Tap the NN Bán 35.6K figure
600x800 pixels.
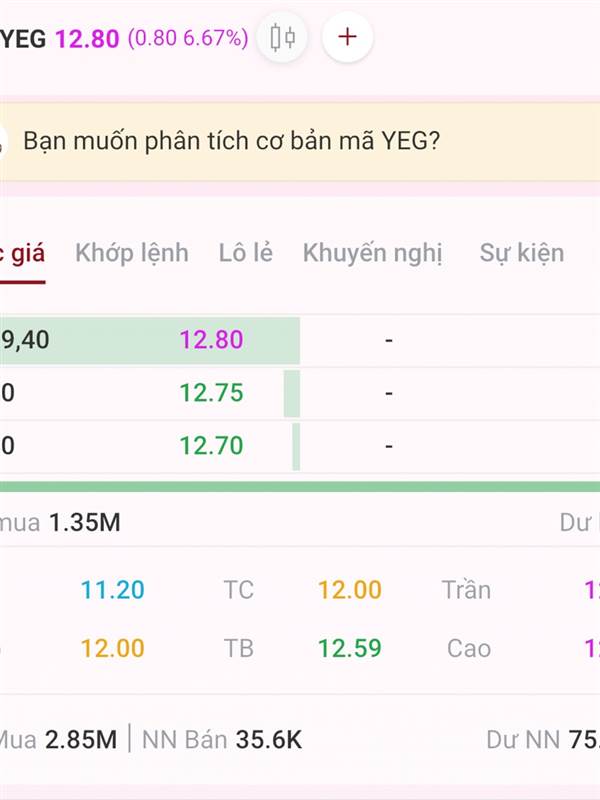[222, 740]
